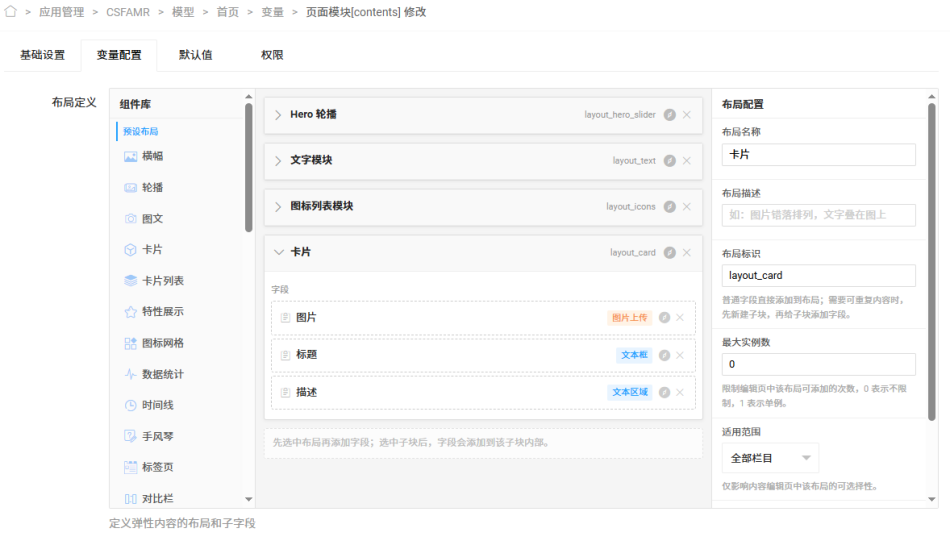
Task: Remove the 卡片 layout_card layout
Action: click(686, 253)
